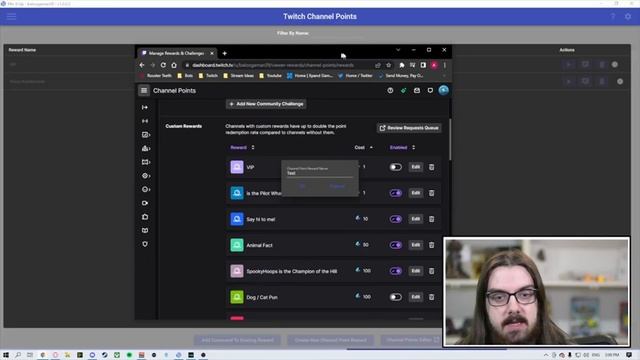
Task: Open the Home / Twitter bookmark
Action: click(355, 76)
